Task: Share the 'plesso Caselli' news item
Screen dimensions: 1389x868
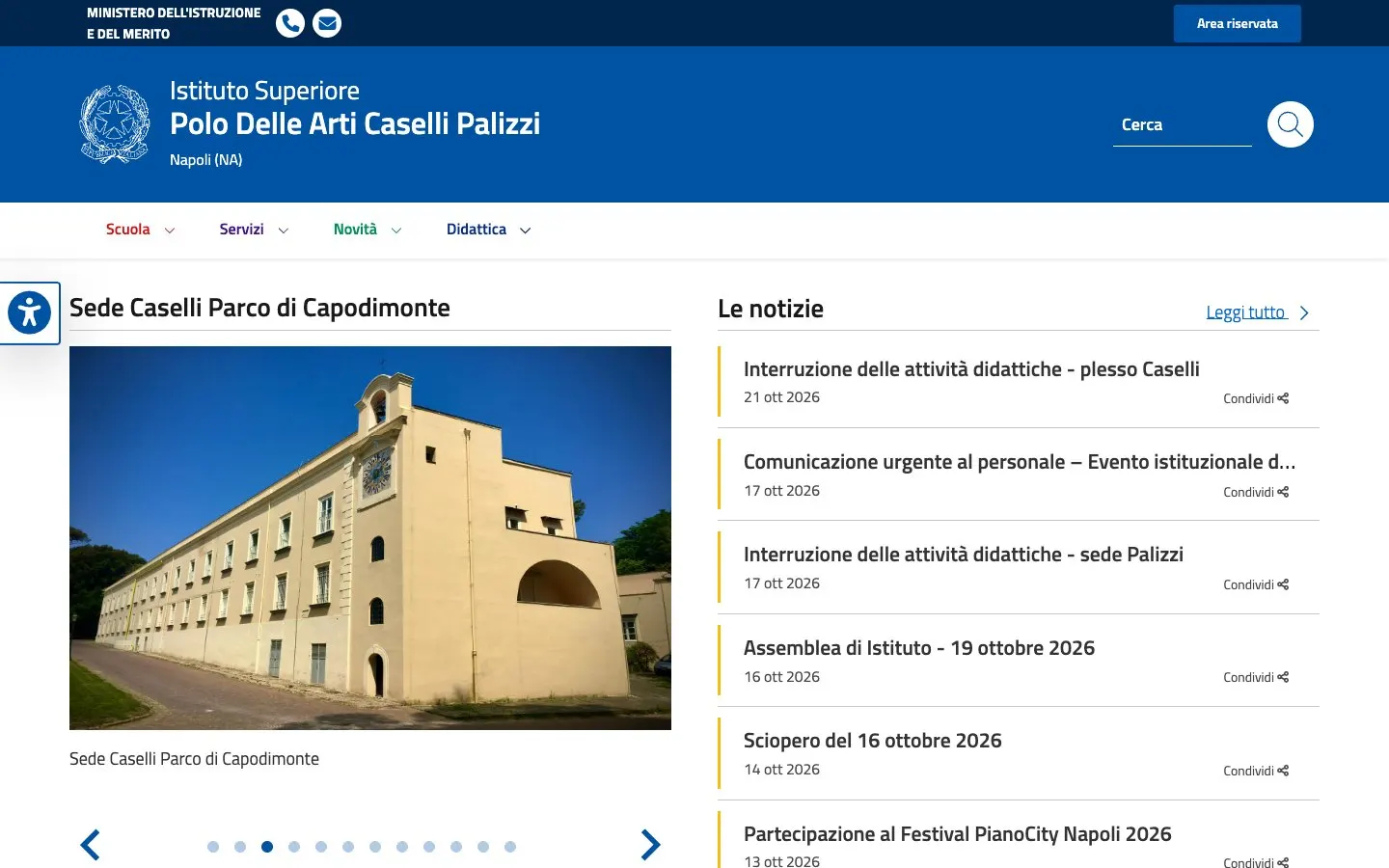Action: [1256, 398]
